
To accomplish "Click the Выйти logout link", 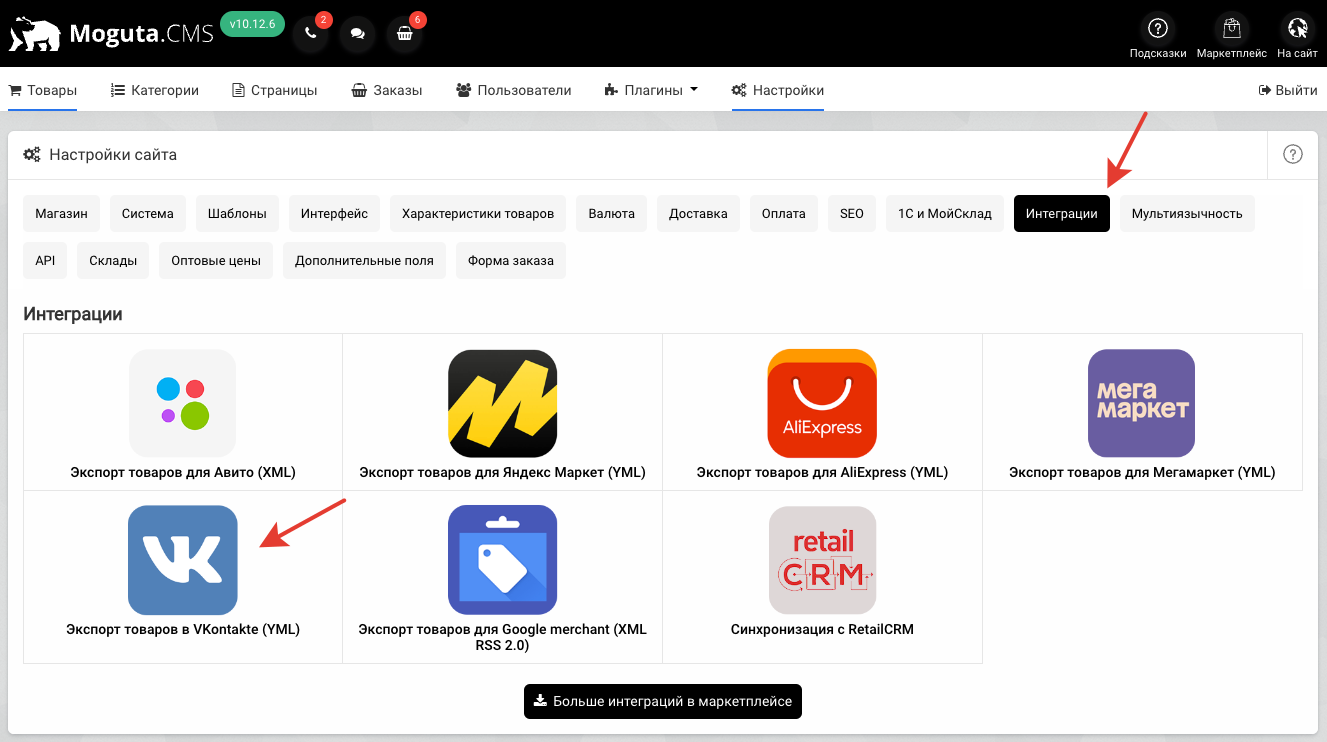I will (x=1288, y=90).
